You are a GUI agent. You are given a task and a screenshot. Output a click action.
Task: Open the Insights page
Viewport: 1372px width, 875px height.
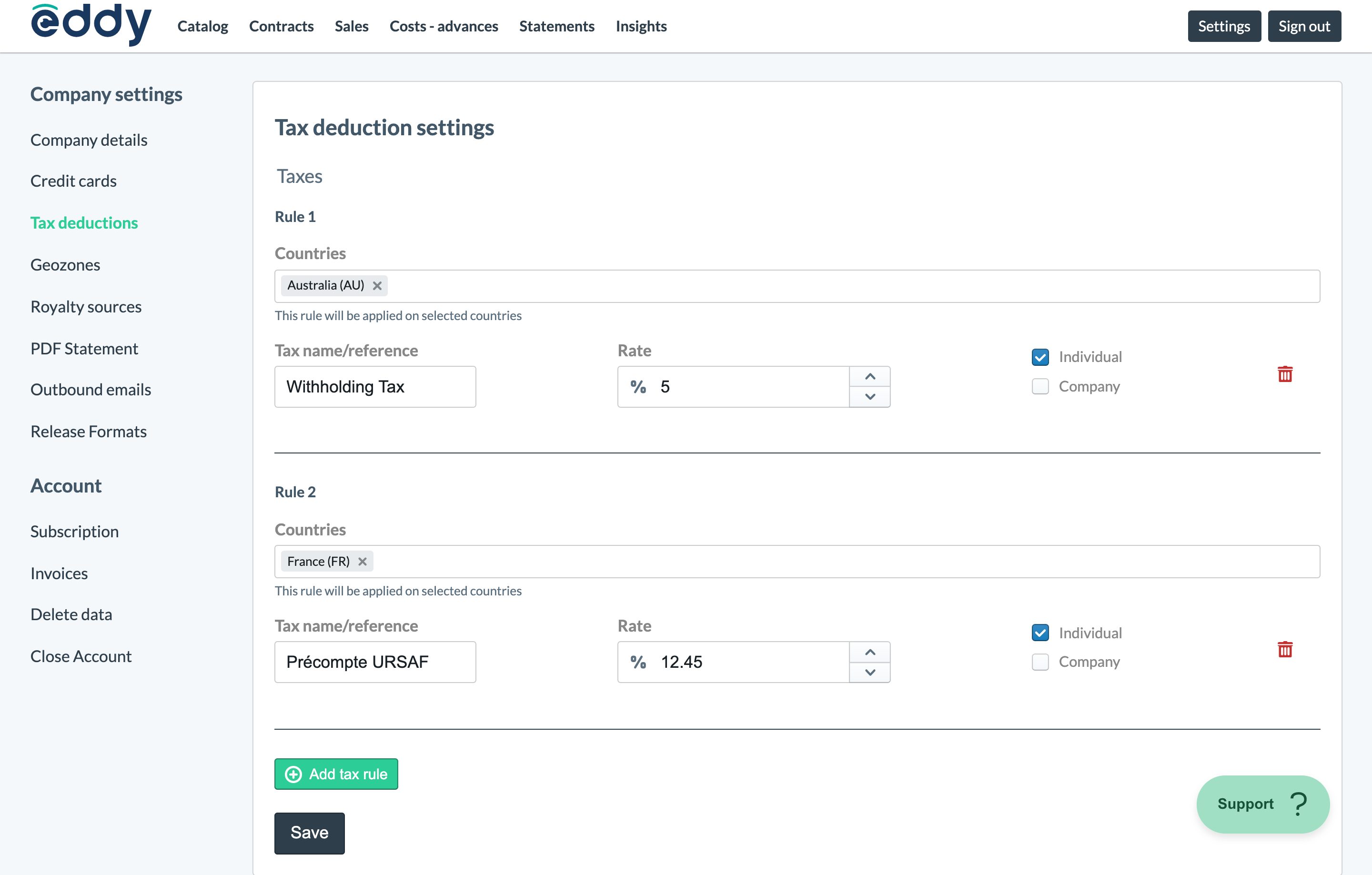[641, 26]
